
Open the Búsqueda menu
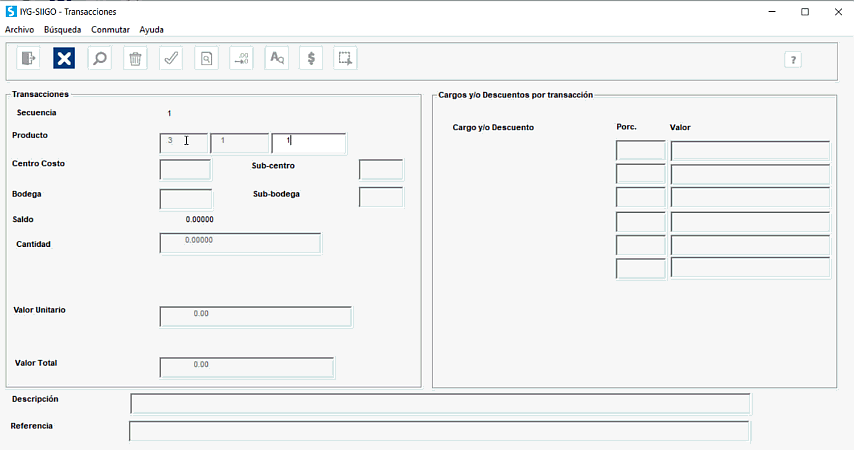point(63,29)
